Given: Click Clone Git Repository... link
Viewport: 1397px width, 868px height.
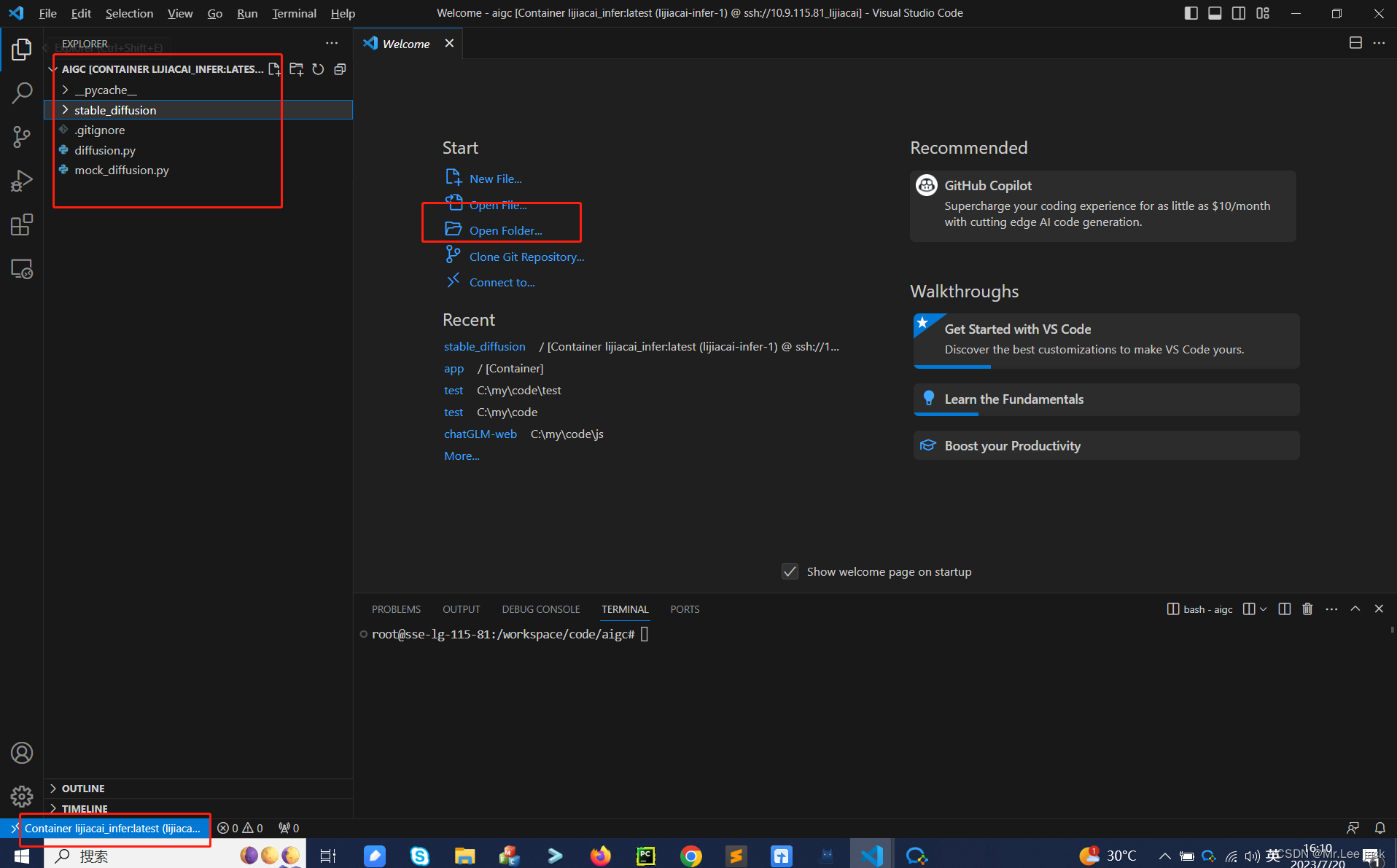Looking at the screenshot, I should [x=526, y=257].
